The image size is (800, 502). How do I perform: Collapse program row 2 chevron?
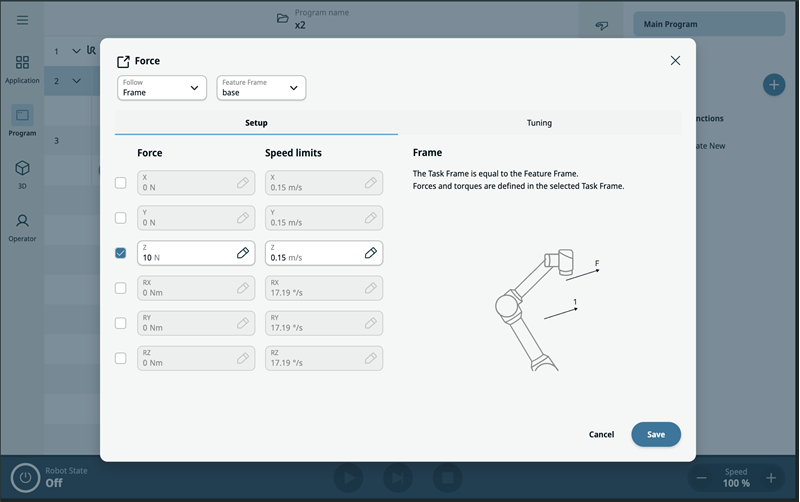coord(77,81)
